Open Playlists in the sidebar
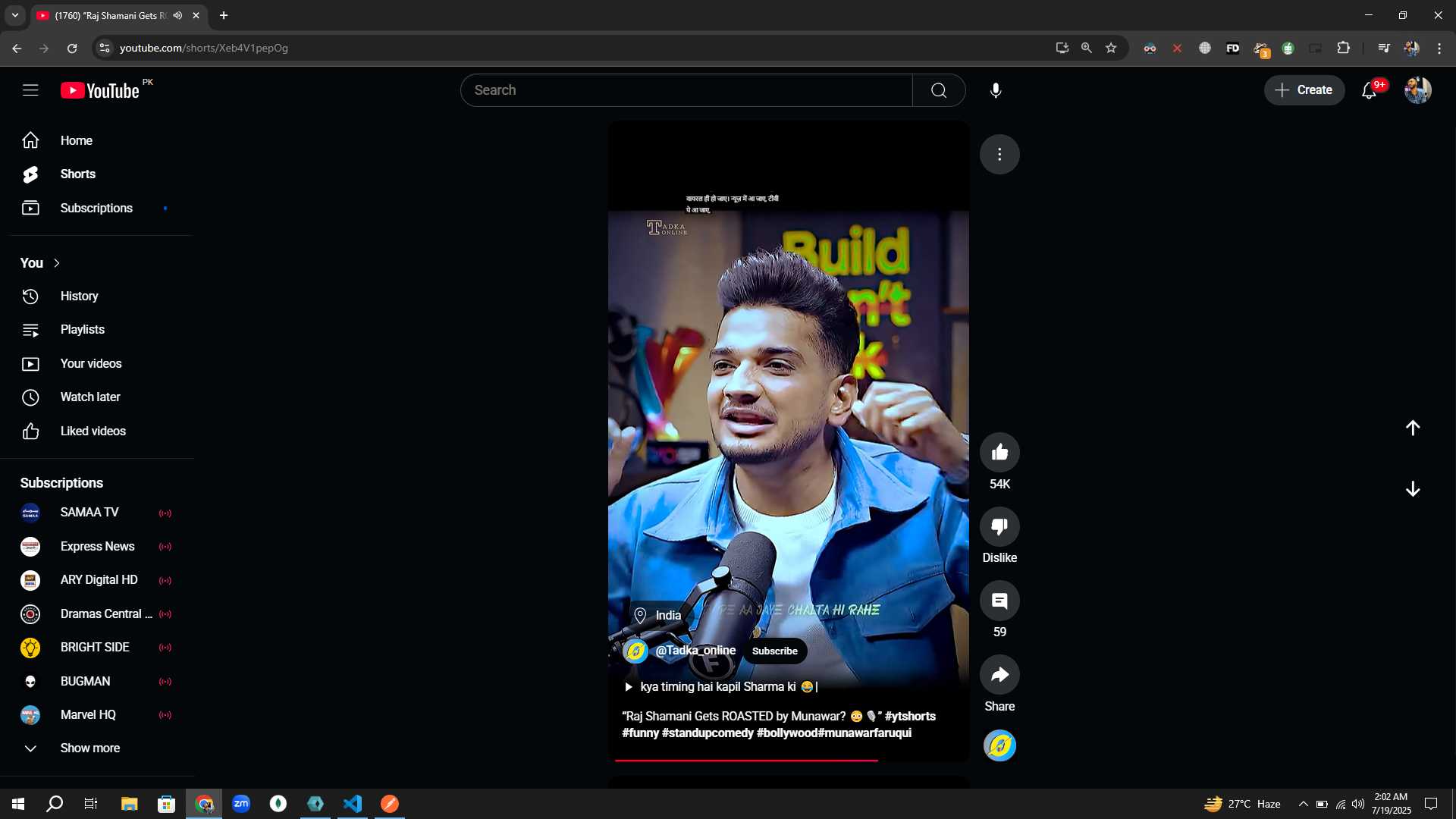 (97, 330)
